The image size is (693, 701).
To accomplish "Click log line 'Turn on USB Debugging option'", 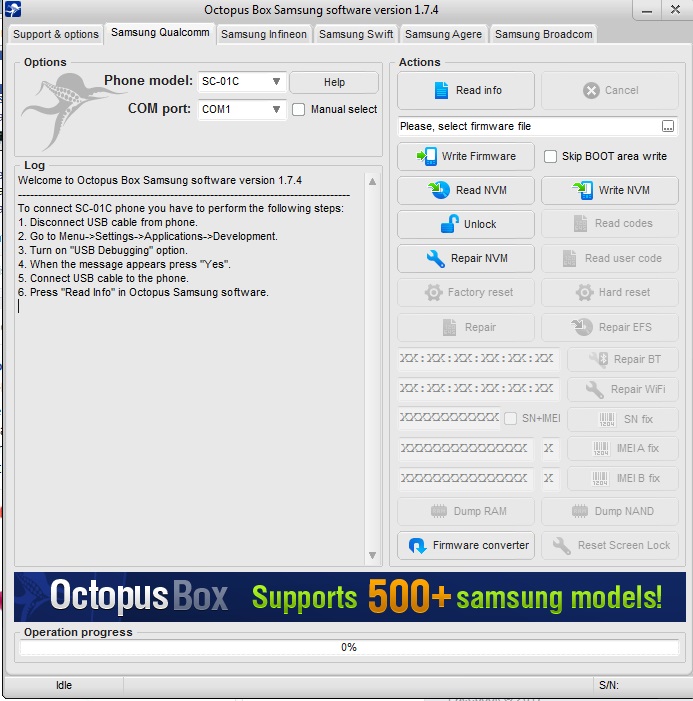I will [x=103, y=250].
